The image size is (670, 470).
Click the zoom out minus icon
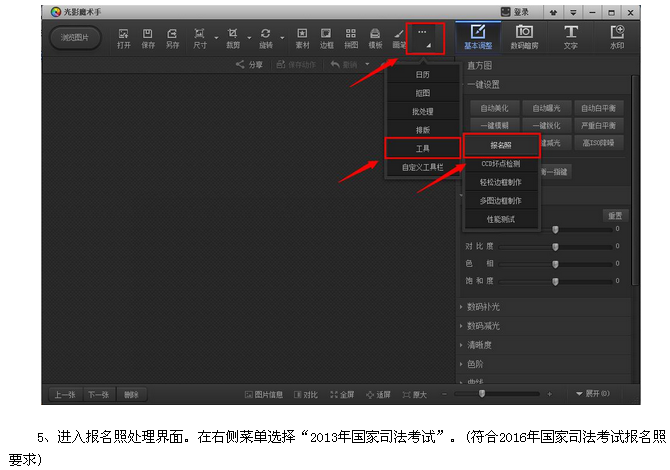[444, 394]
